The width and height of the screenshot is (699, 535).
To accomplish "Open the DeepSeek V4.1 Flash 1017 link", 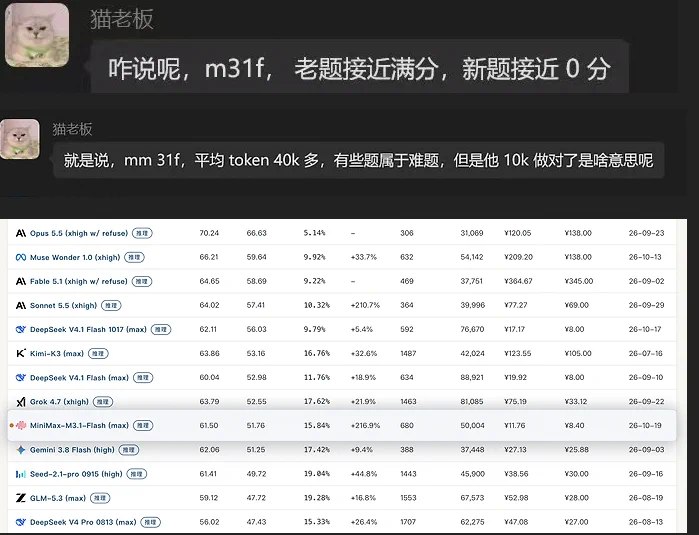I will coord(88,329).
